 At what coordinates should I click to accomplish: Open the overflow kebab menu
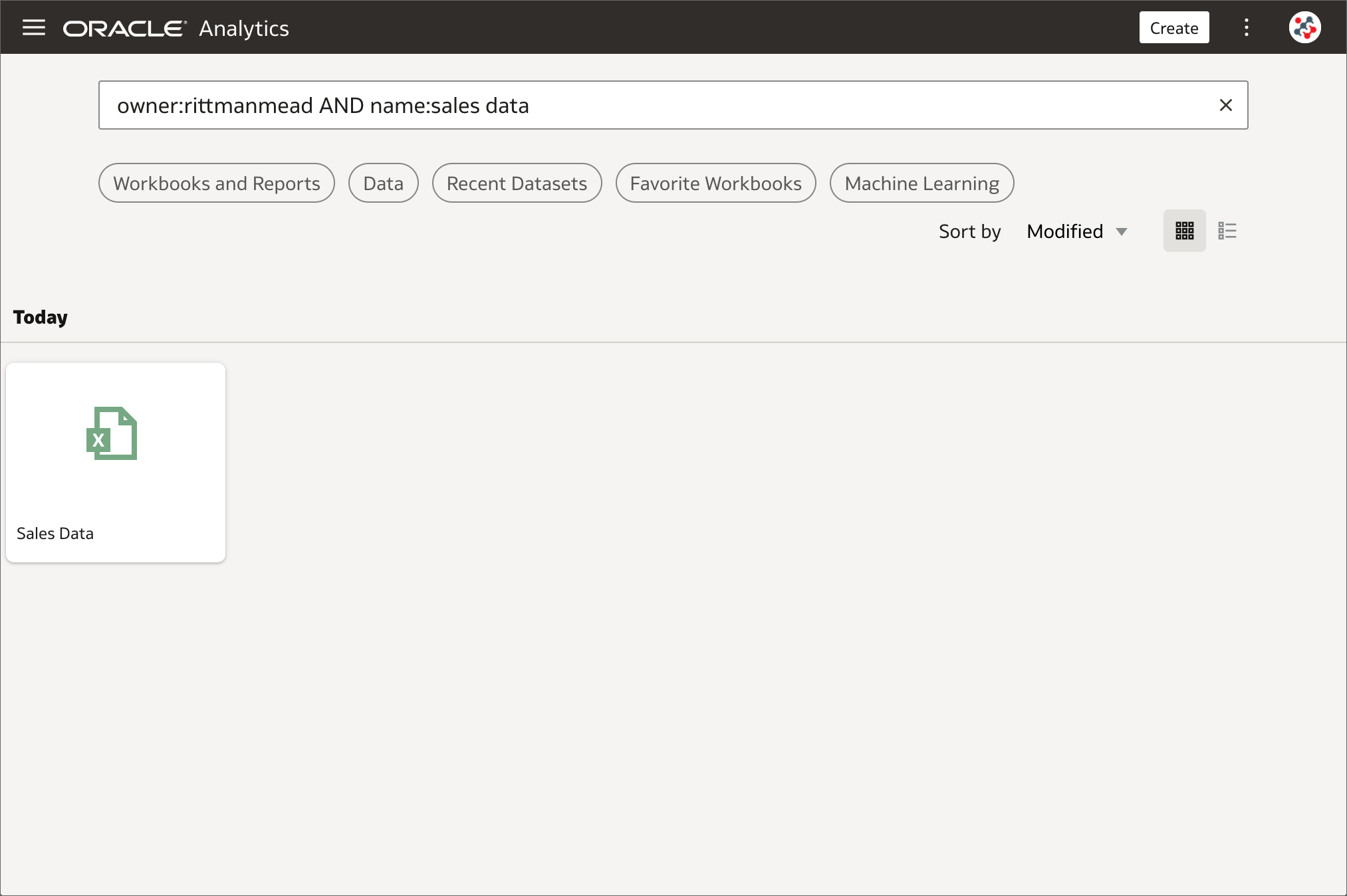[1247, 27]
